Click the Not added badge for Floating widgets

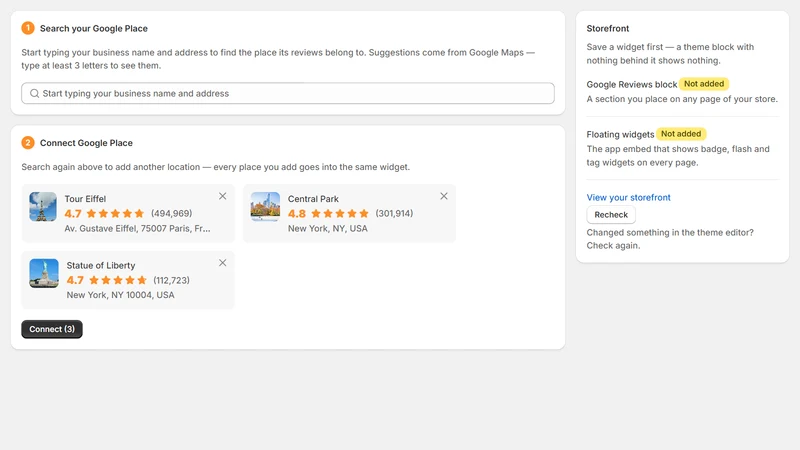tap(681, 134)
